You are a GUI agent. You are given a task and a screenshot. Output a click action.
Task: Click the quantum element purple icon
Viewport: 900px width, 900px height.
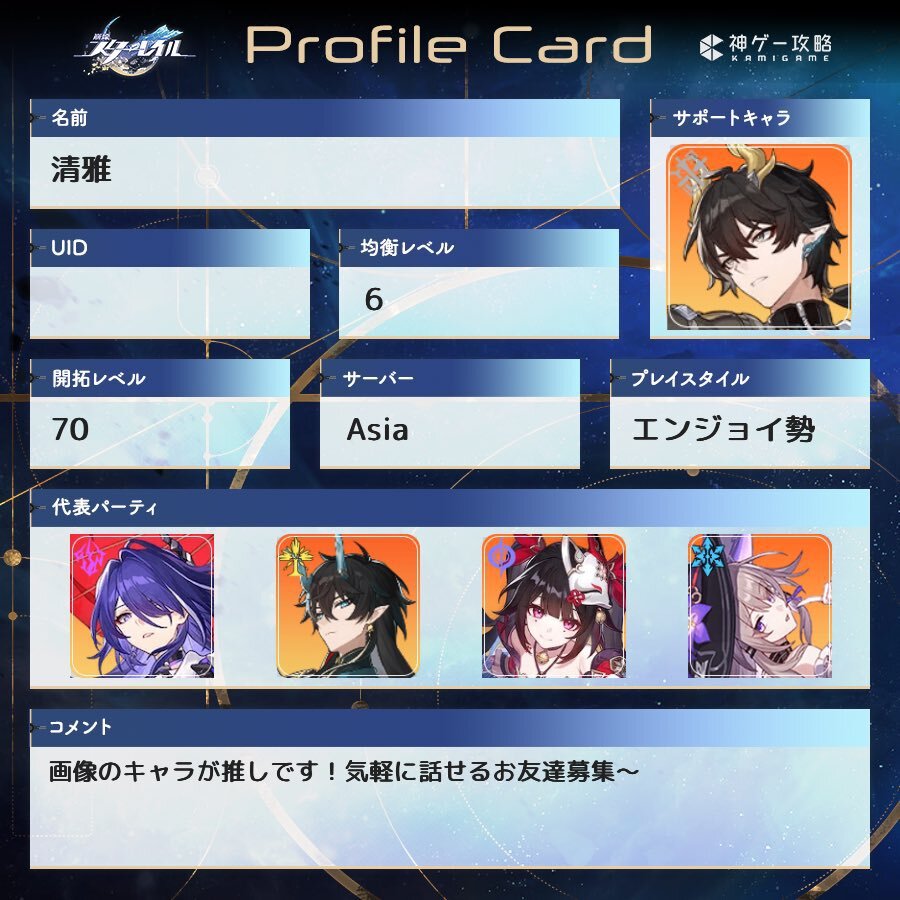pyautogui.click(x=501, y=556)
